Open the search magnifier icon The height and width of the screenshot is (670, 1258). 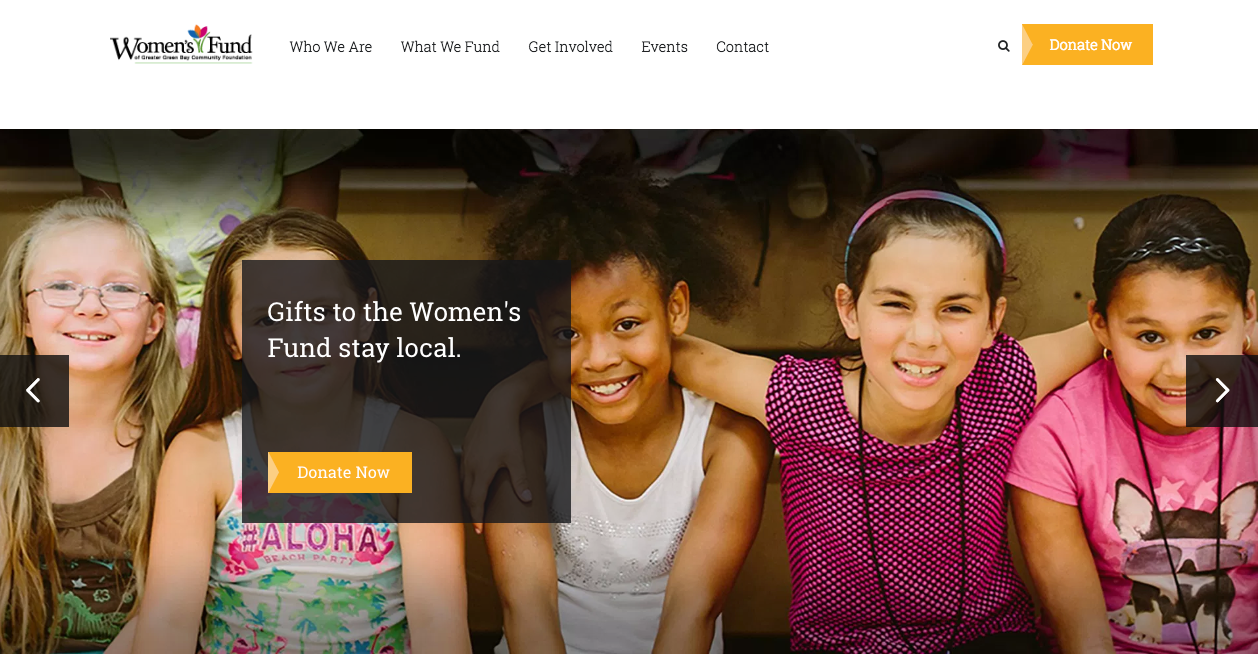click(x=1003, y=46)
